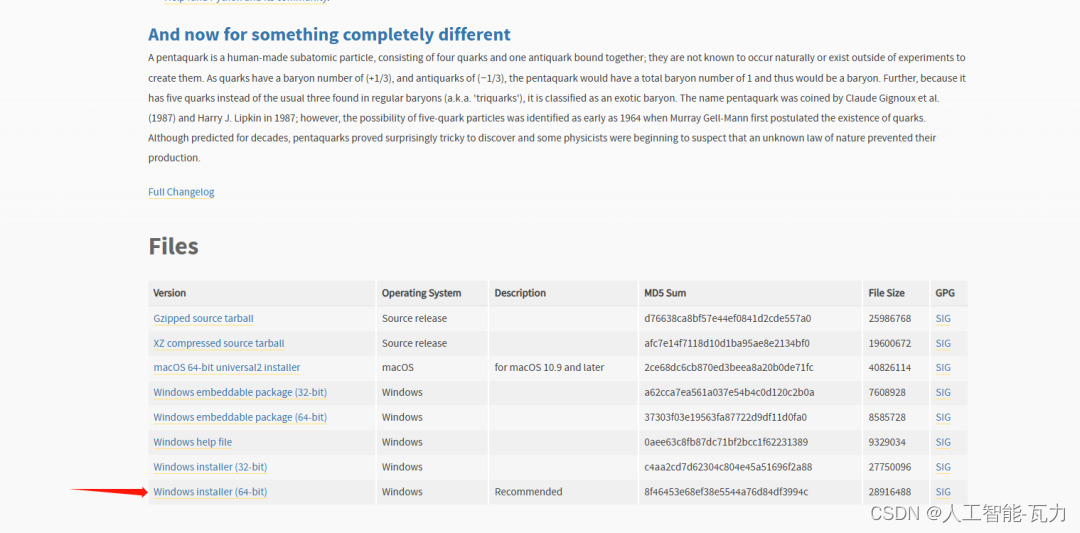The height and width of the screenshot is (533, 1080).
Task: Download Windows embeddable package (32-bit)
Action: pyautogui.click(x=240, y=393)
